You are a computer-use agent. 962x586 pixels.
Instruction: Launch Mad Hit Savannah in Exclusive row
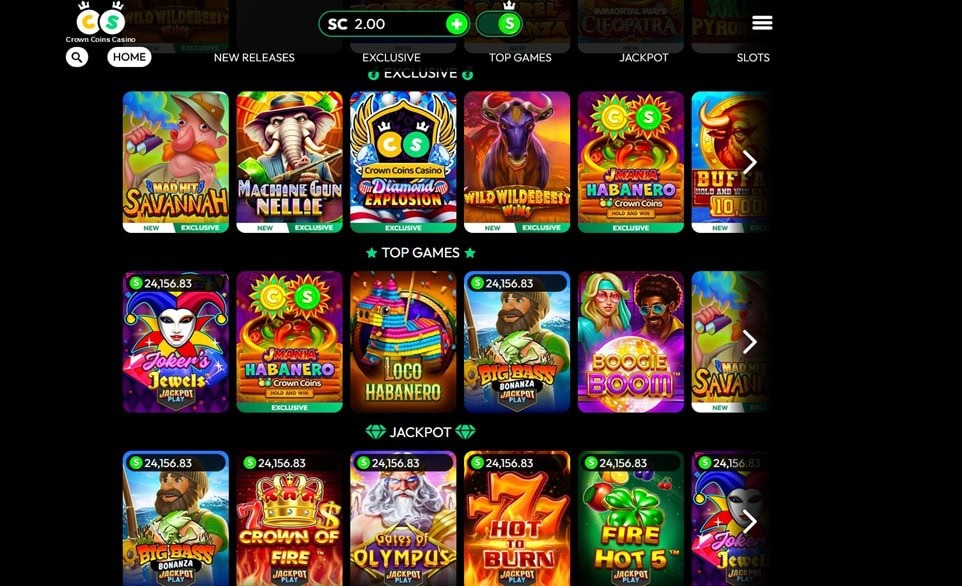[x=175, y=162]
